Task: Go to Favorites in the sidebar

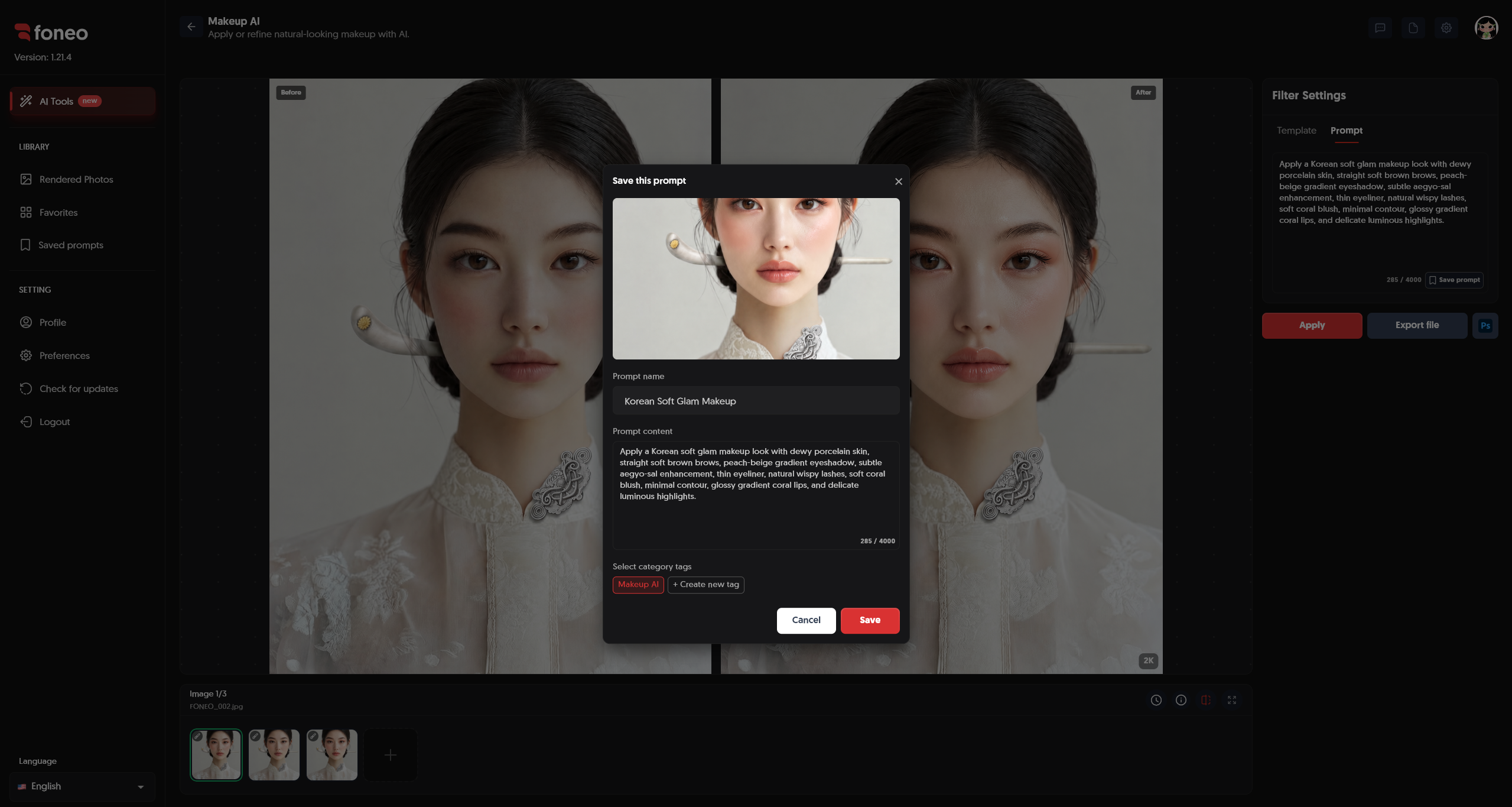Action: [83, 212]
